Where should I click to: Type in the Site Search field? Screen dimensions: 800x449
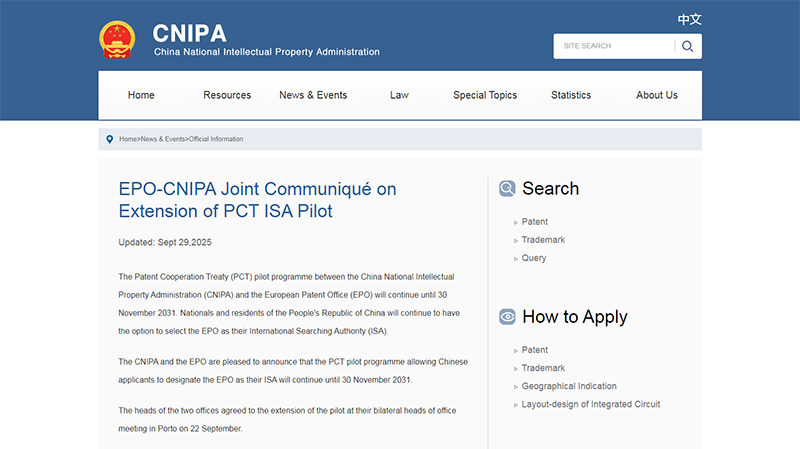[x=614, y=46]
